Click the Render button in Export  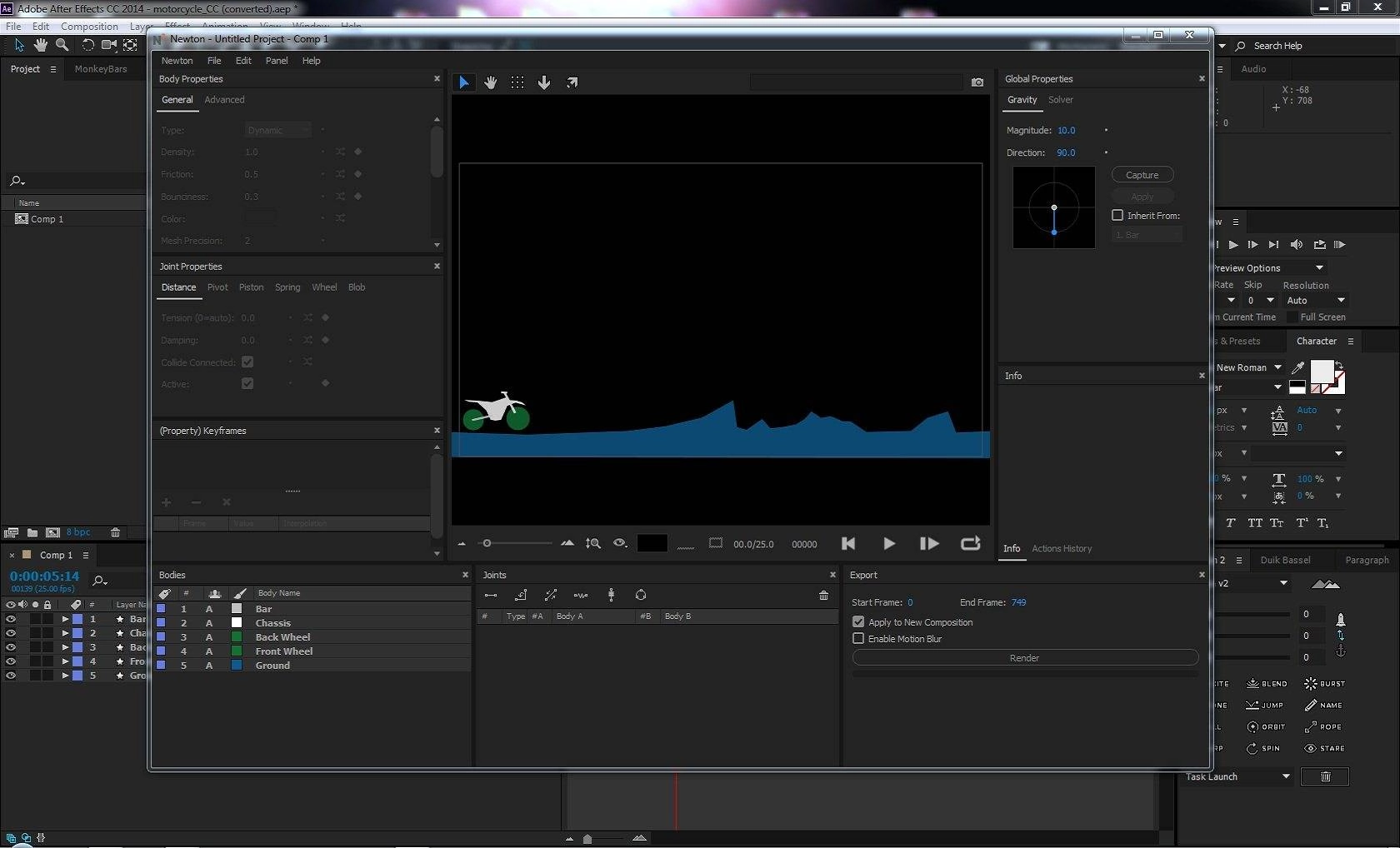[1025, 657]
